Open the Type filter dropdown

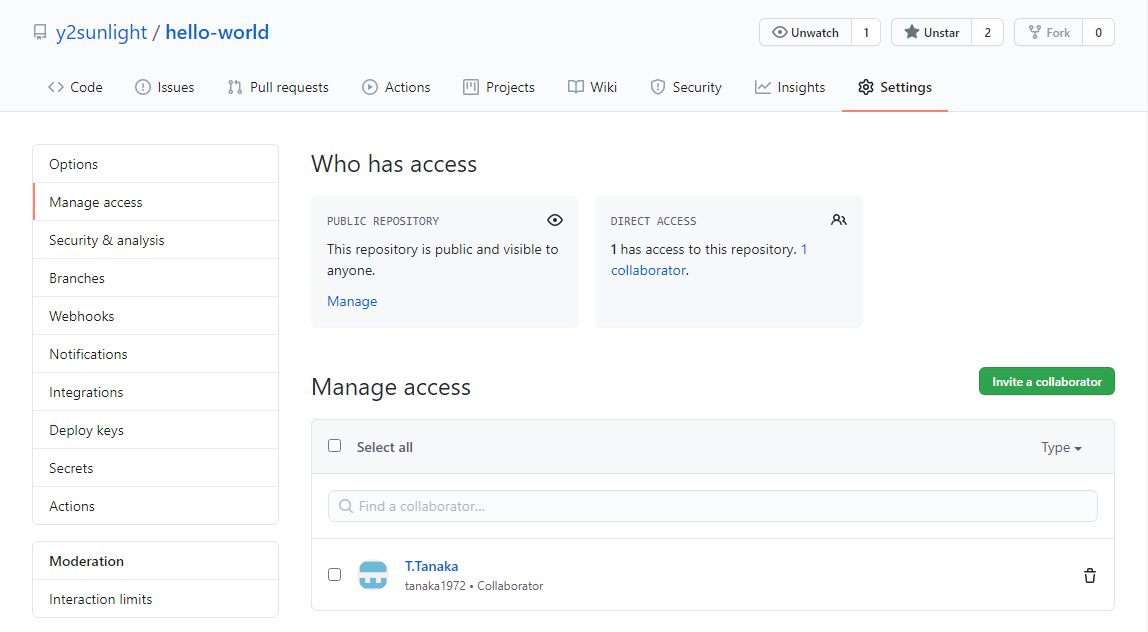(x=1061, y=448)
